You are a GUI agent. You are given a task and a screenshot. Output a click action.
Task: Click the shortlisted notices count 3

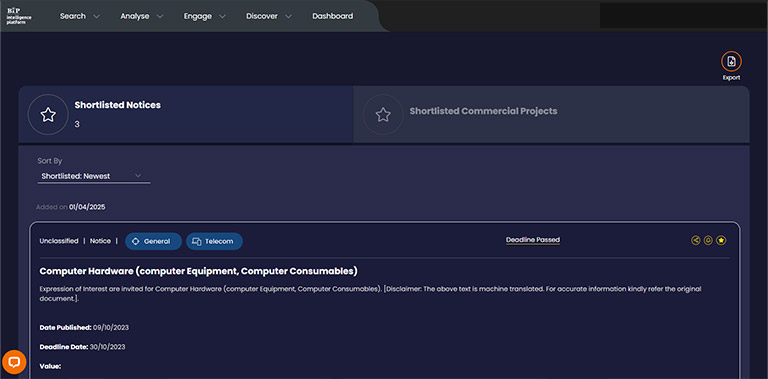point(77,124)
